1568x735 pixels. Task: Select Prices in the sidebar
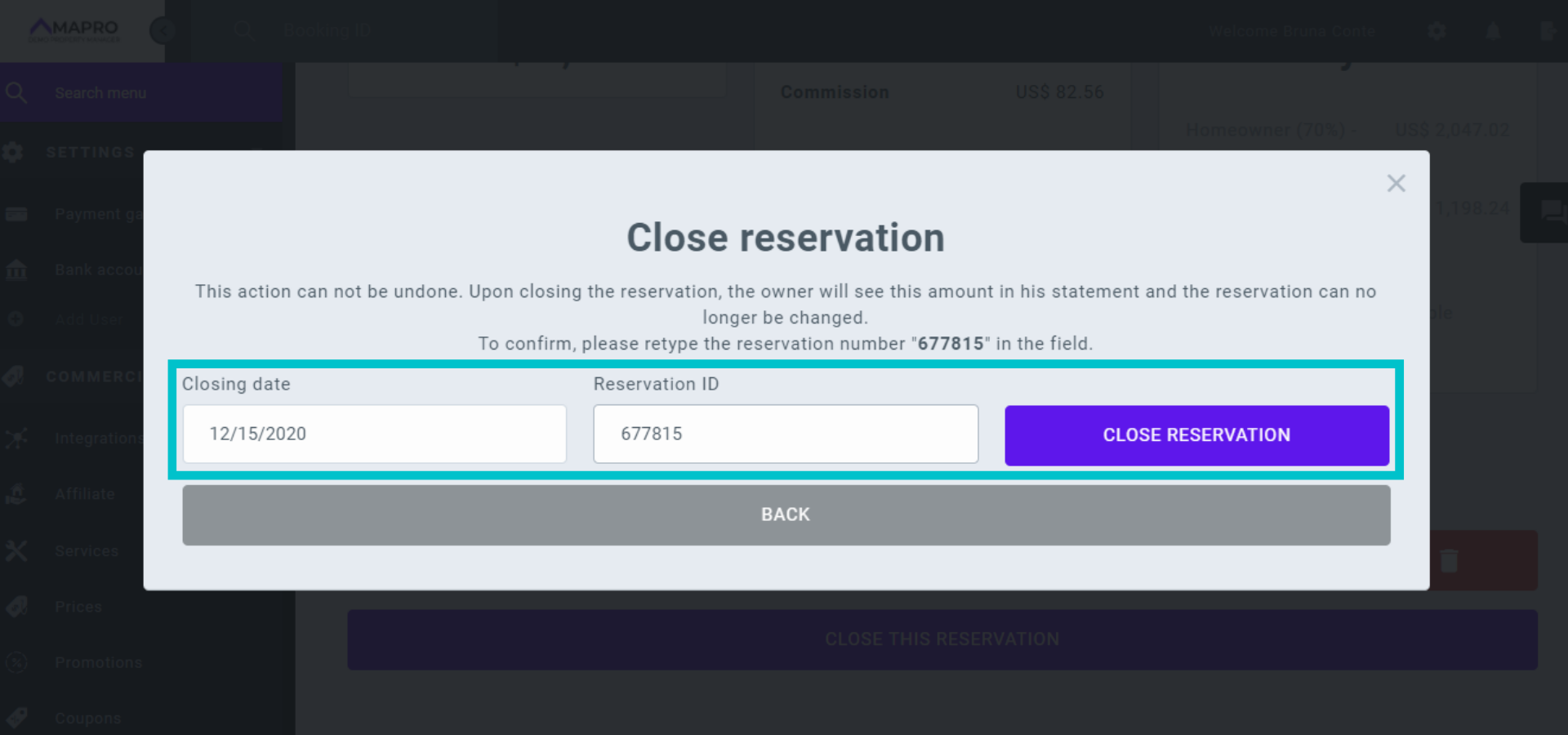point(78,606)
